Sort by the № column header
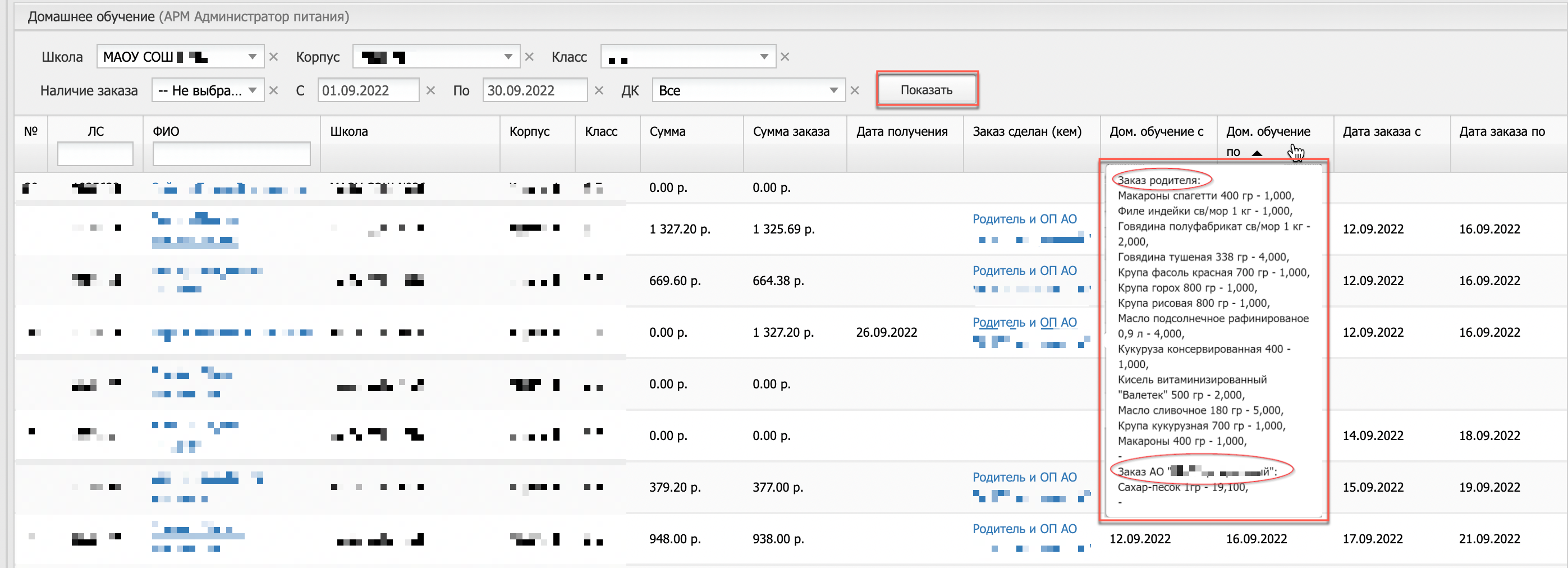 (x=31, y=131)
